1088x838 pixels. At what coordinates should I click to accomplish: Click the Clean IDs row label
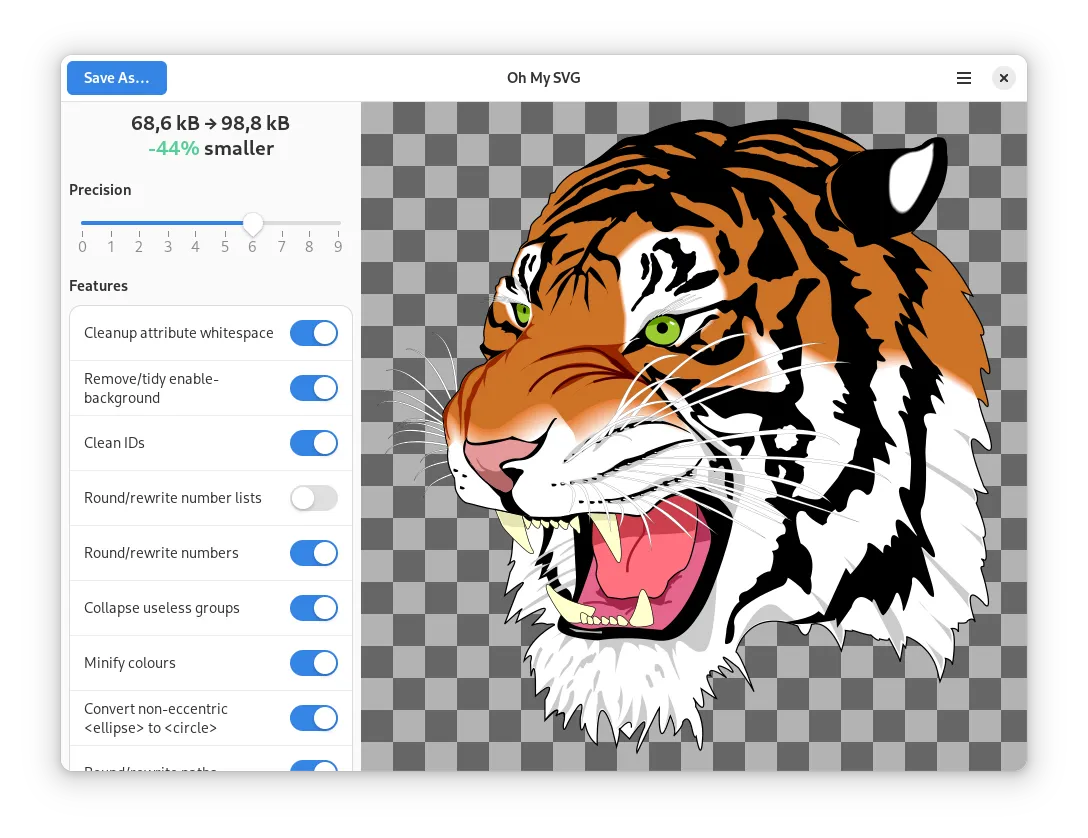point(115,443)
